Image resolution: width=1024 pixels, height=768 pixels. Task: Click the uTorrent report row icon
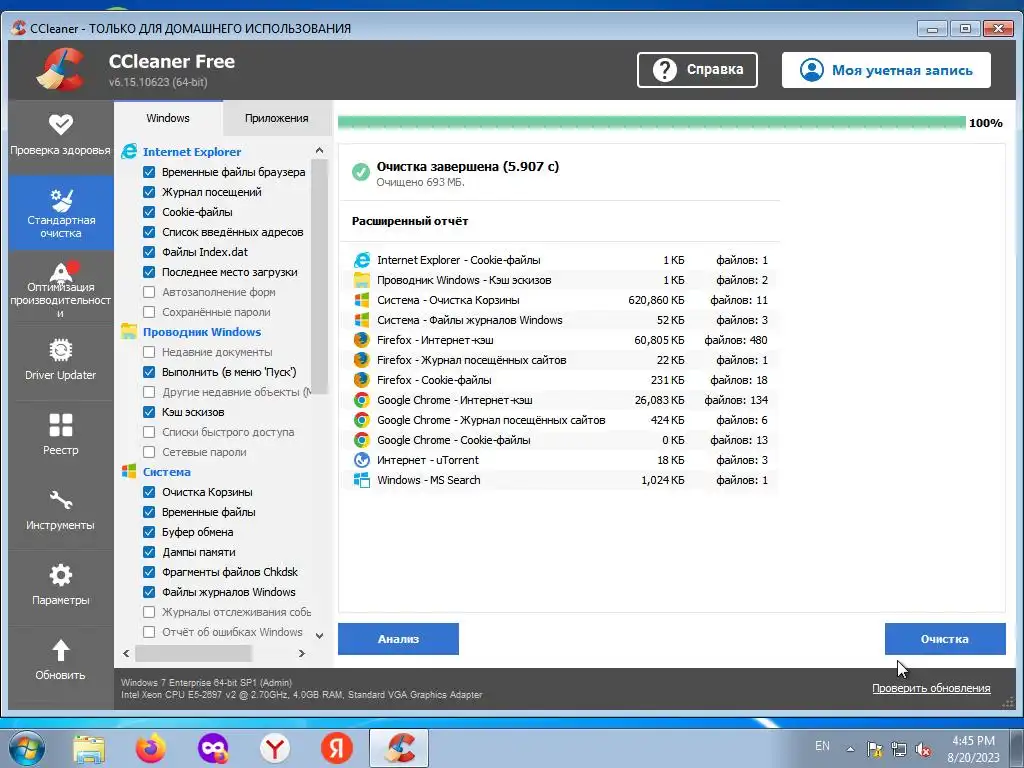[x=362, y=460]
